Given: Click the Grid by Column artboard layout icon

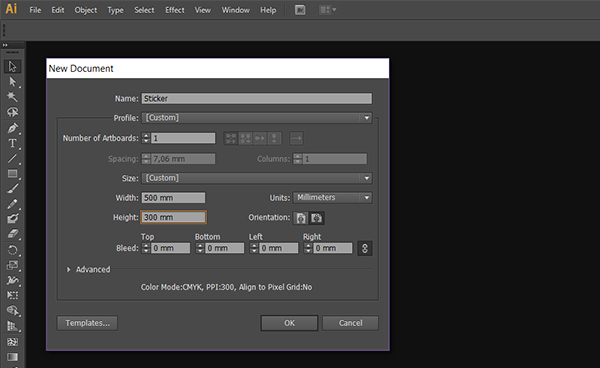Looking at the screenshot, I should click(245, 138).
